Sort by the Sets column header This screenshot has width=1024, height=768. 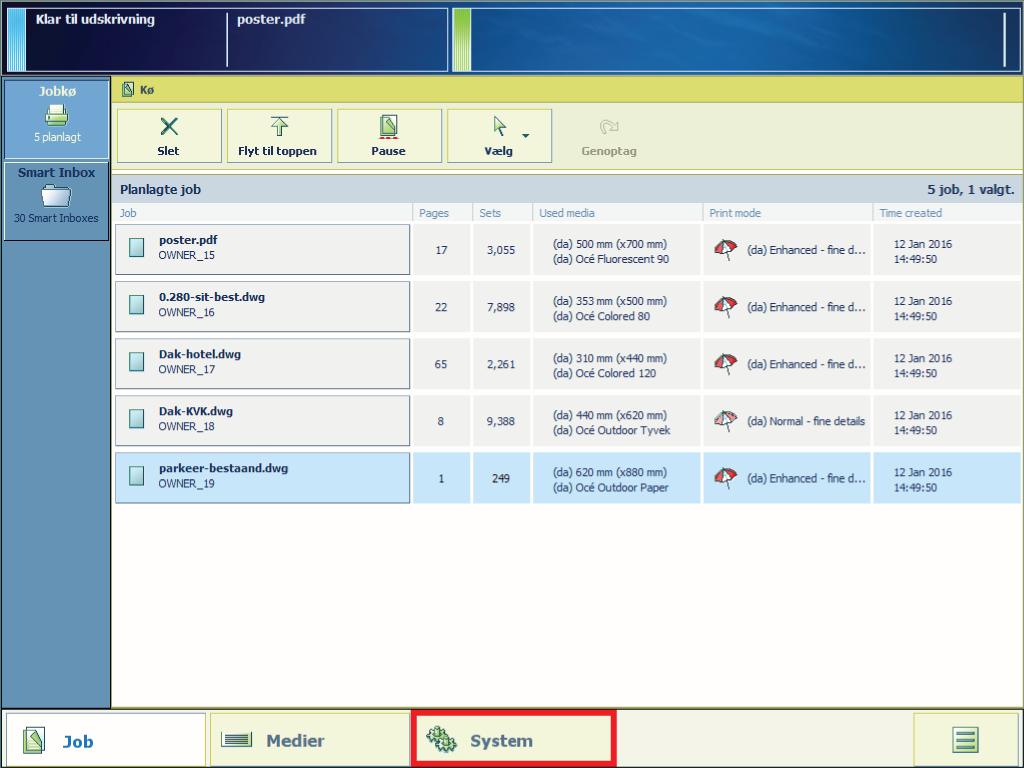[490, 213]
